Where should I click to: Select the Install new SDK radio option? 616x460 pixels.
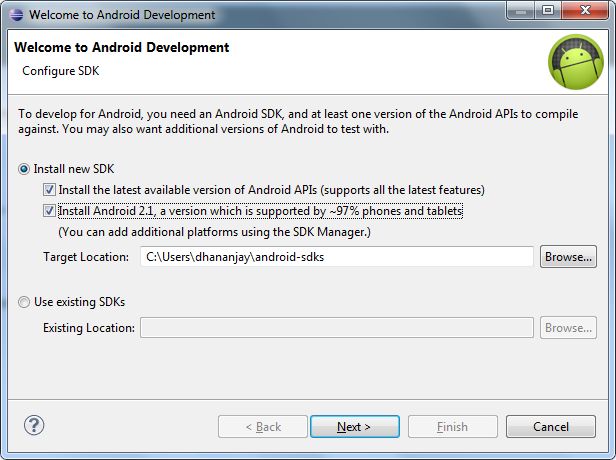click(x=25, y=169)
